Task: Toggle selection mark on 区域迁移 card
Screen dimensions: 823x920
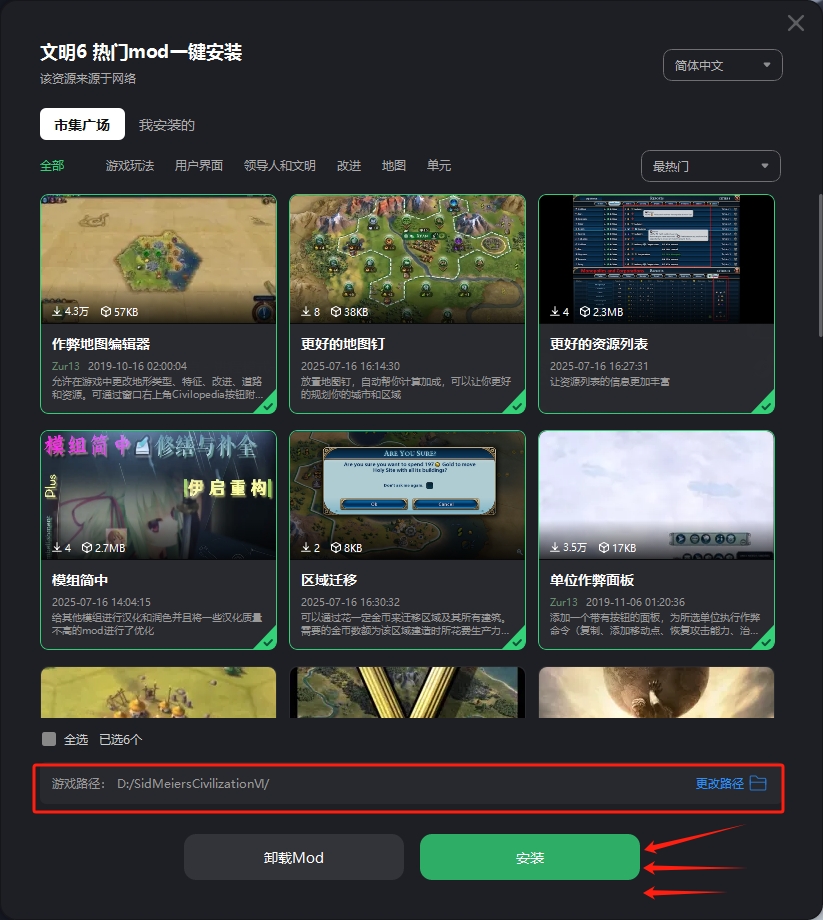Action: (516, 641)
